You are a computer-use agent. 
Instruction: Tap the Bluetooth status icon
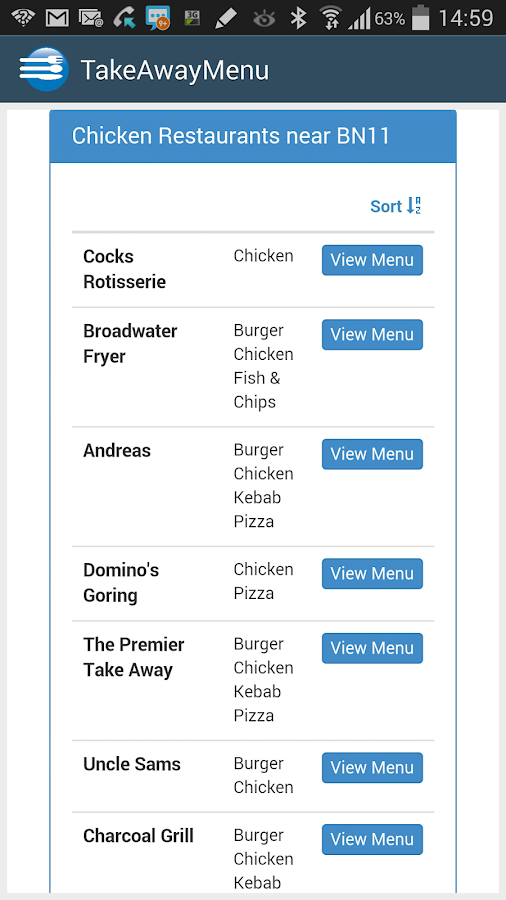298,18
